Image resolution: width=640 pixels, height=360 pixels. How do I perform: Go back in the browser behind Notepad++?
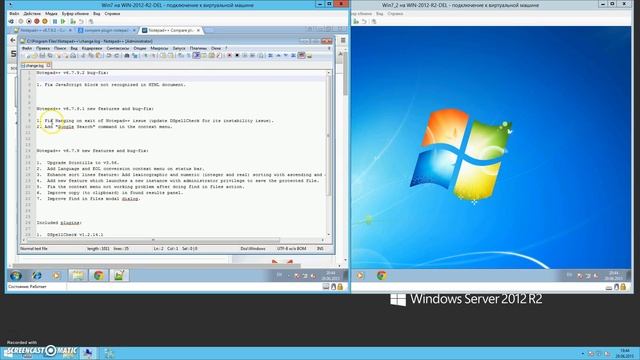click(13, 40)
